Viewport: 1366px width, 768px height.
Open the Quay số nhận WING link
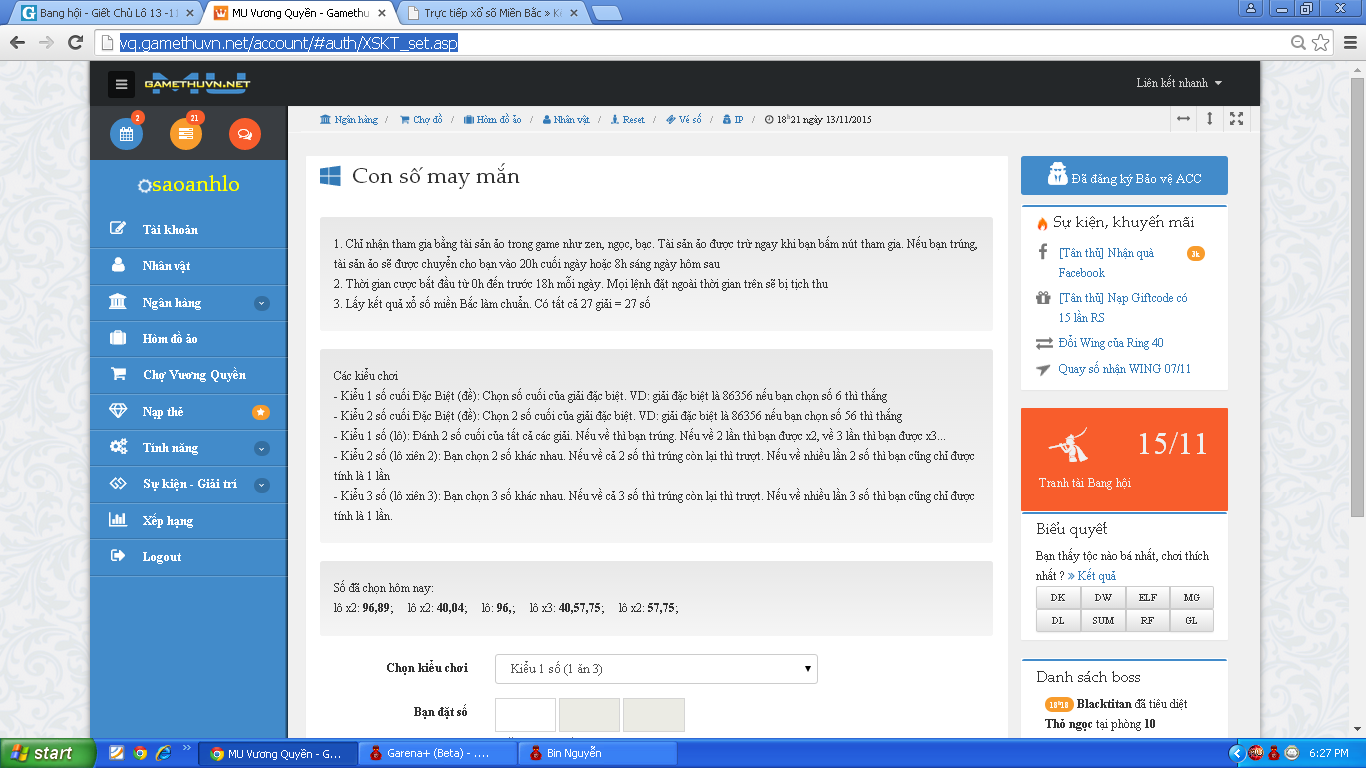point(1124,369)
